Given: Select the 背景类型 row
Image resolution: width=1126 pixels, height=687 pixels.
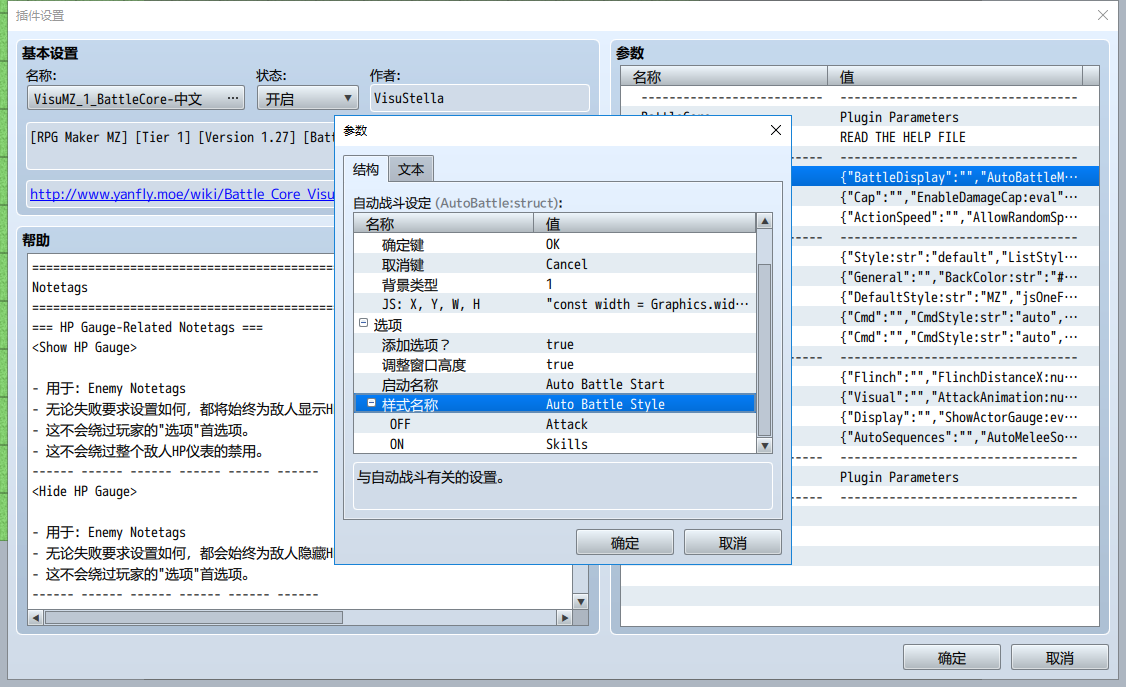Looking at the screenshot, I should click(x=554, y=284).
